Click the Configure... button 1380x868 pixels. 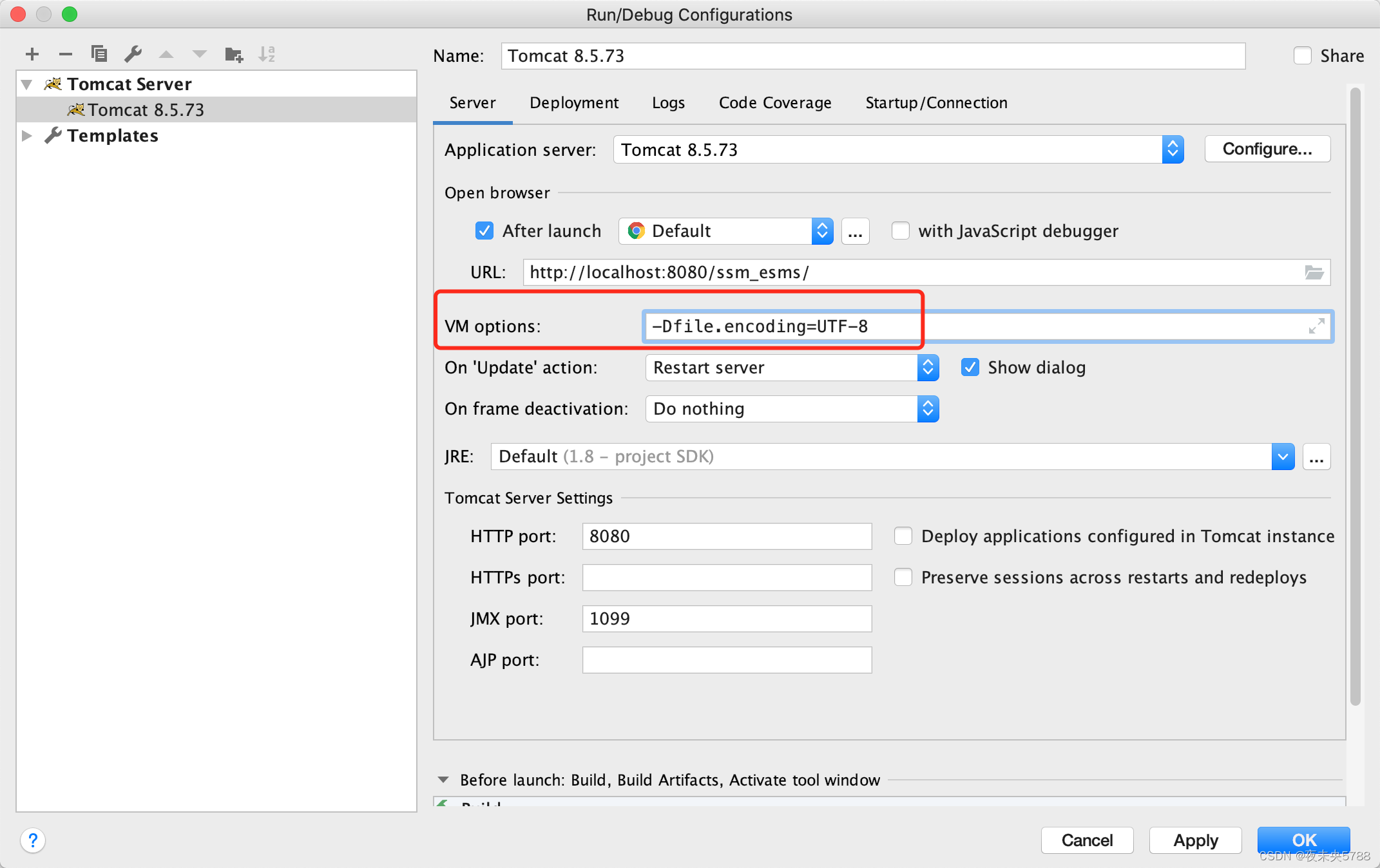tap(1267, 149)
